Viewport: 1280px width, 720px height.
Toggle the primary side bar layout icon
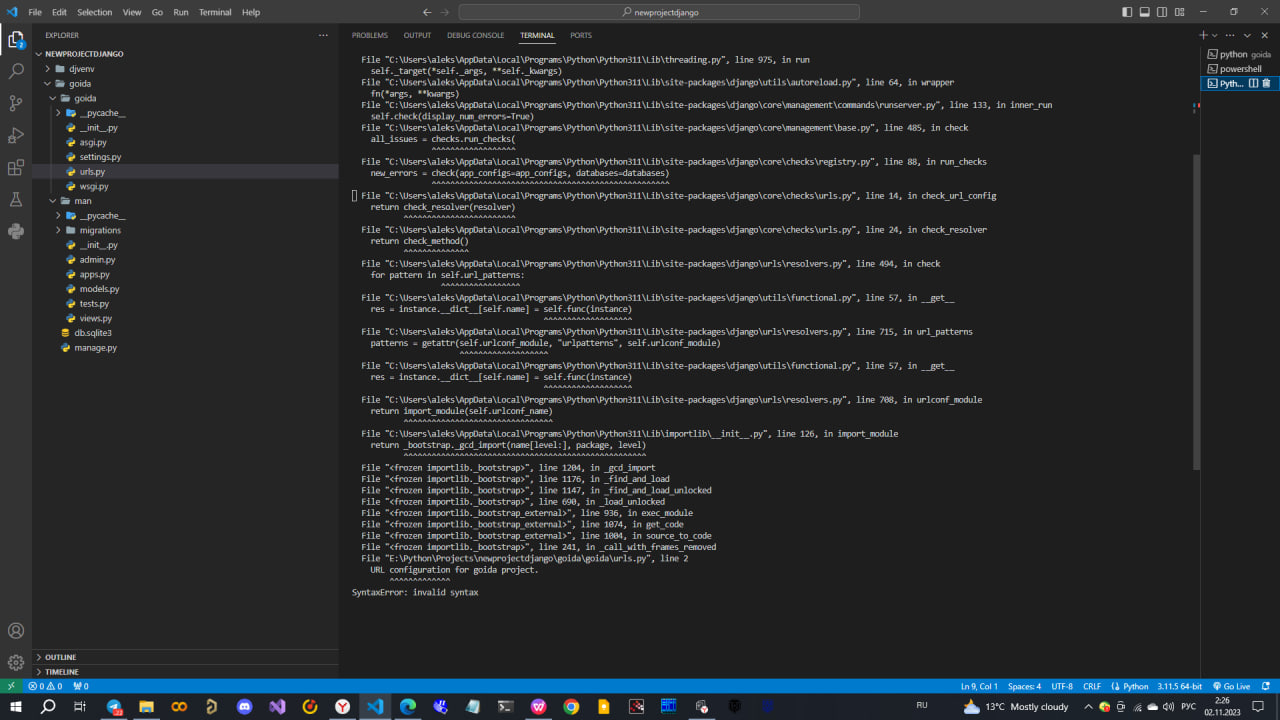1127,12
